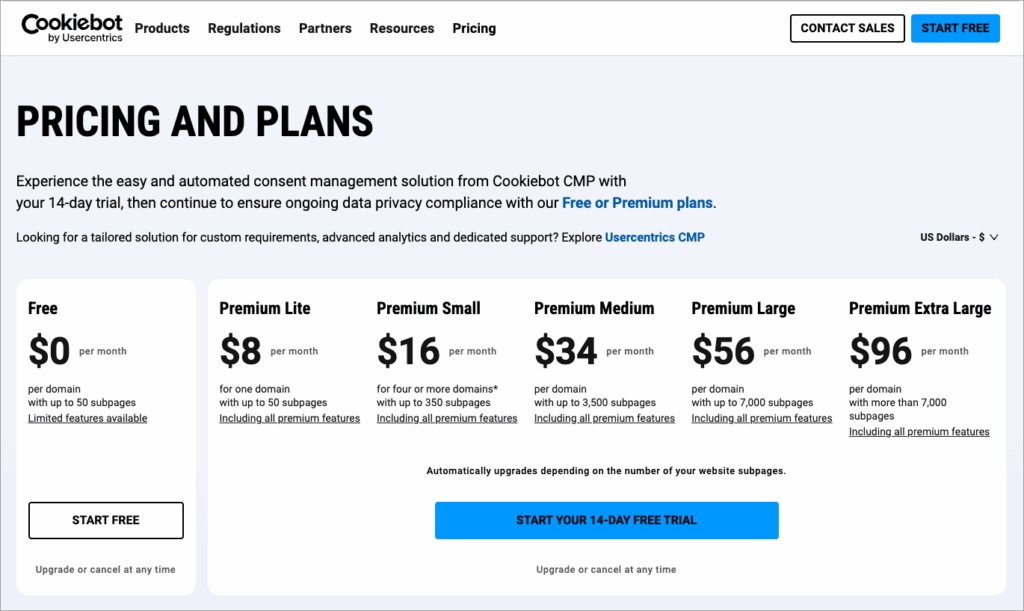
Task: Open the Resources menu
Action: [402, 28]
